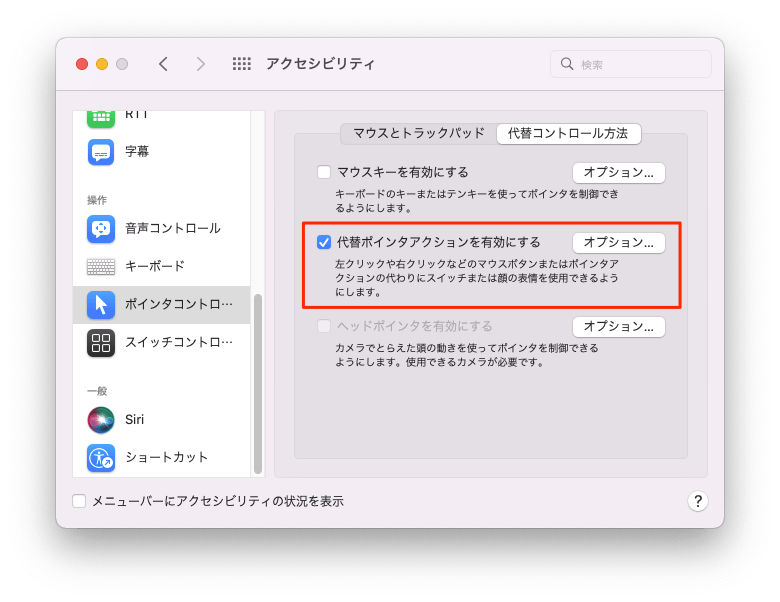The image size is (780, 602).
Task: Click the 字幕 (captions) sidebar icon
Action: point(101,152)
